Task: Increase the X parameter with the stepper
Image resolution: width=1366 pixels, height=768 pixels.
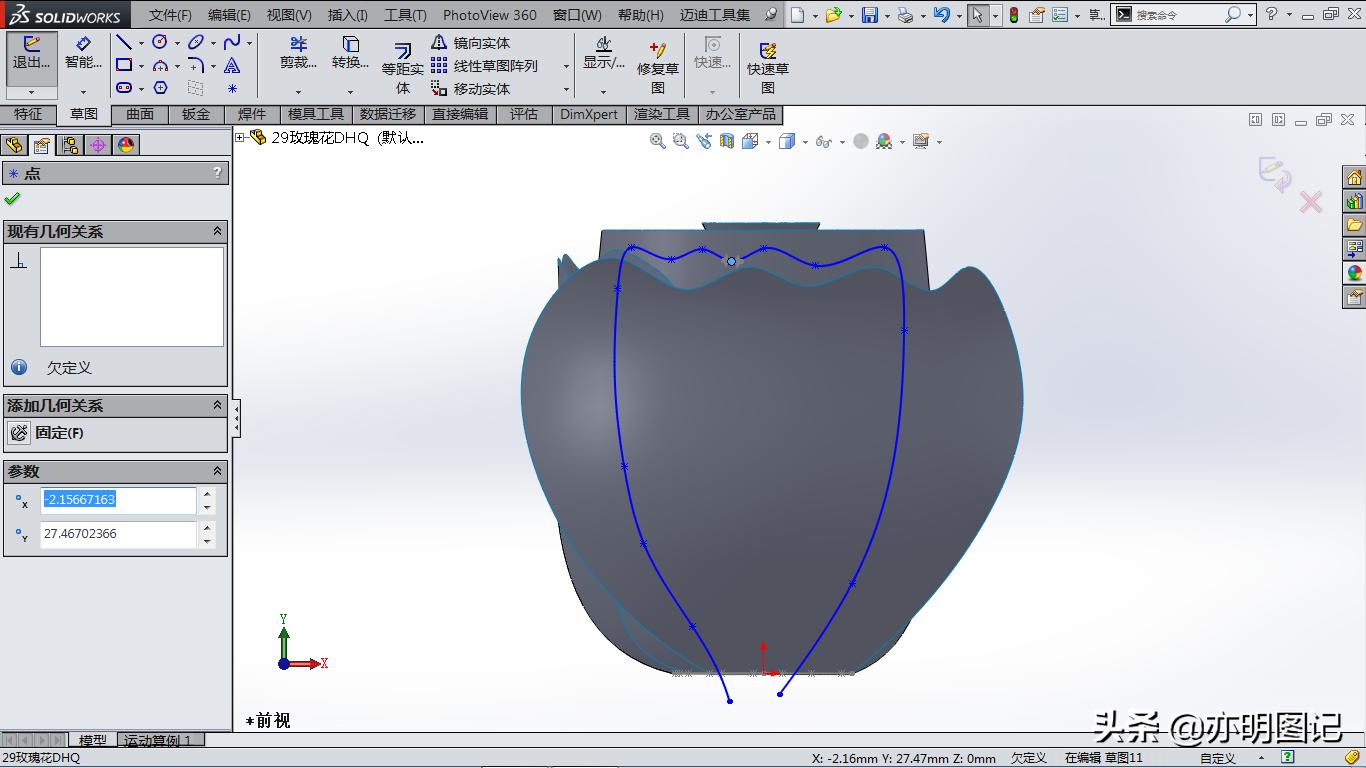Action: pyautogui.click(x=207, y=495)
